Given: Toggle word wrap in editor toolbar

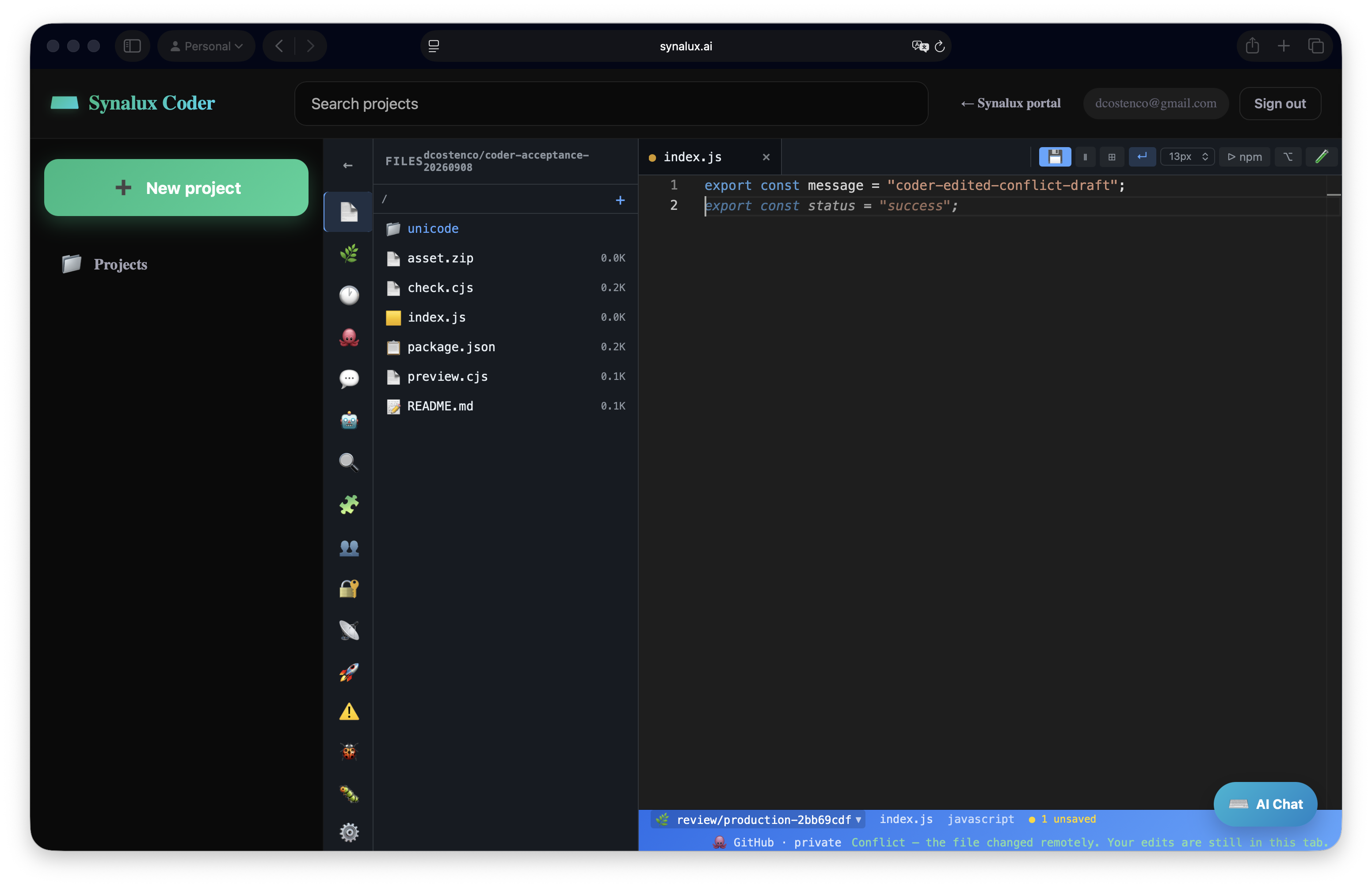Looking at the screenshot, I should [x=1141, y=157].
